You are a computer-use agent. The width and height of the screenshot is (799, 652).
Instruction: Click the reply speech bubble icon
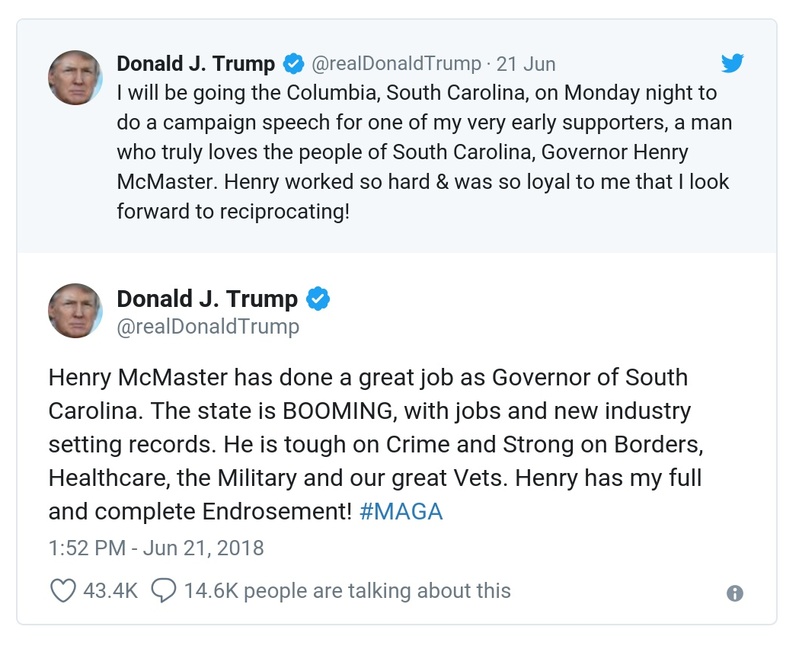(x=163, y=591)
